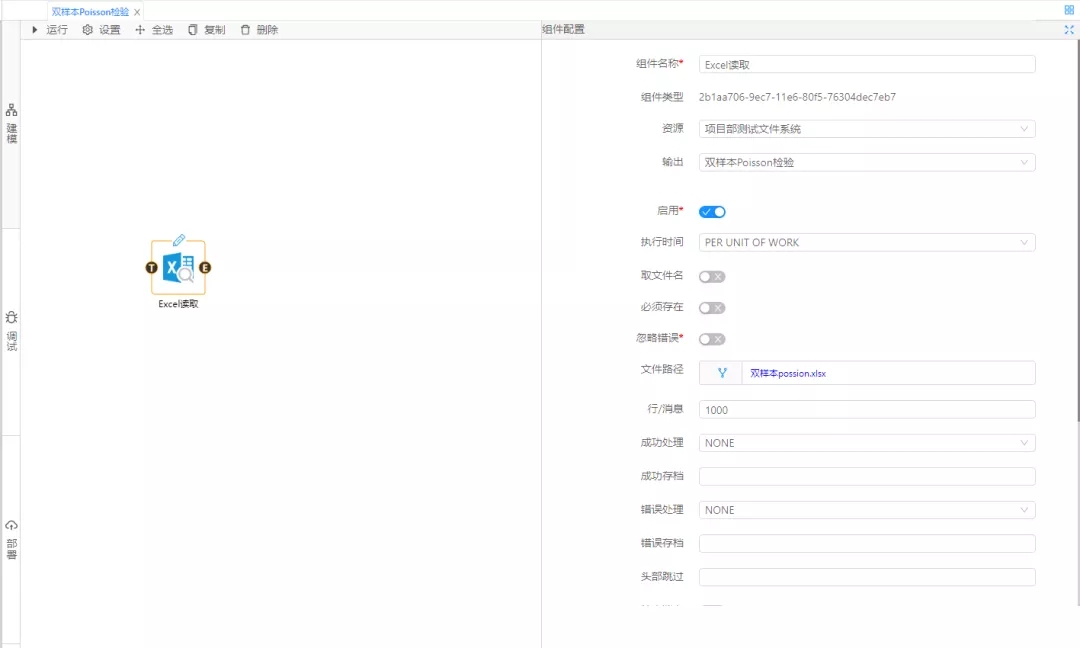The image size is (1080, 648).
Task: Open Settings (设置) gear in toolbar
Action: click(88, 30)
